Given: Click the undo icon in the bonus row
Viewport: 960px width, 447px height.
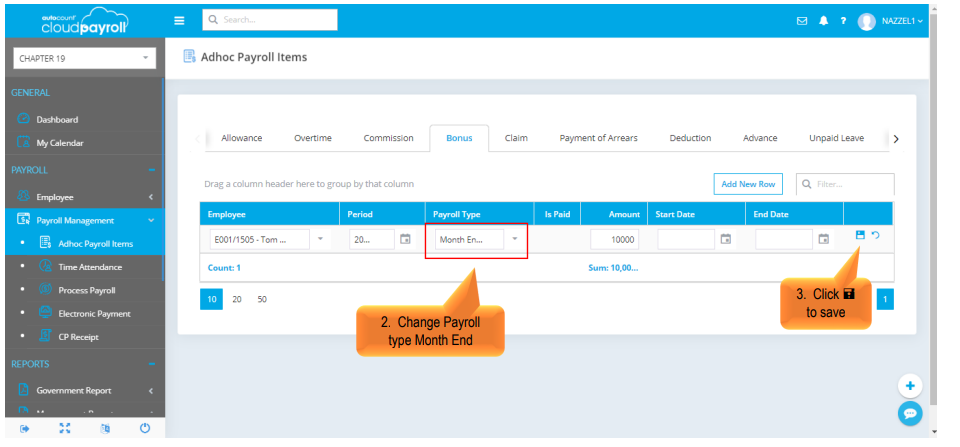Looking at the screenshot, I should pos(876,235).
